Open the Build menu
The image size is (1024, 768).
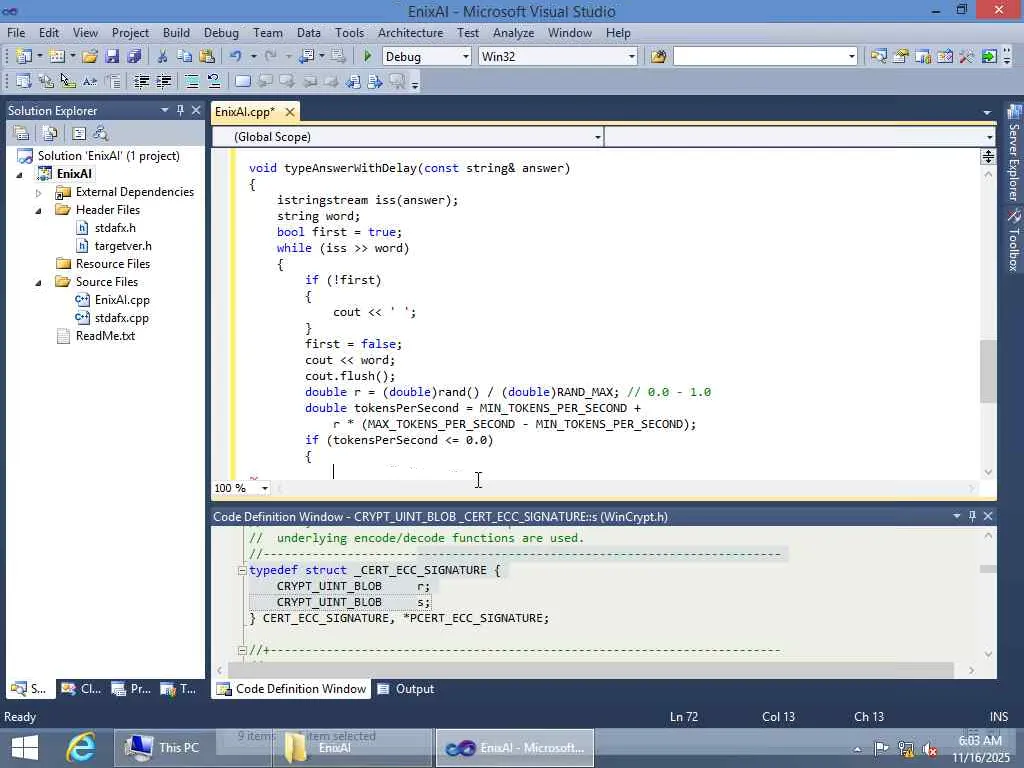click(x=176, y=33)
